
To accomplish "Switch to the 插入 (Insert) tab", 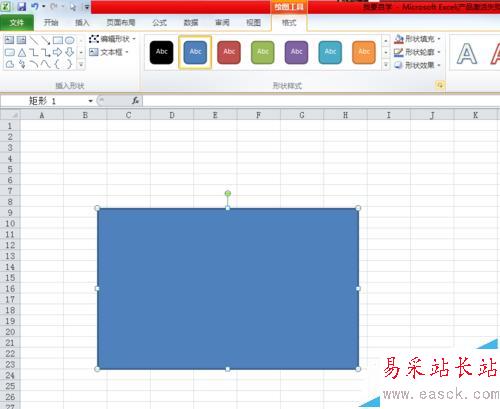I will point(82,23).
